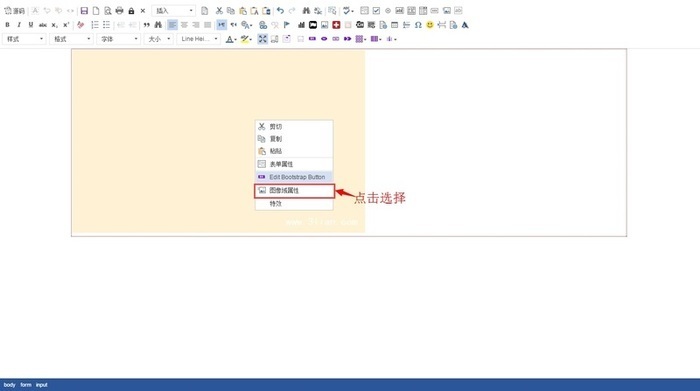Screen dimensions: 700x391
Task: Toggle Italic formatting
Action: [19, 25]
